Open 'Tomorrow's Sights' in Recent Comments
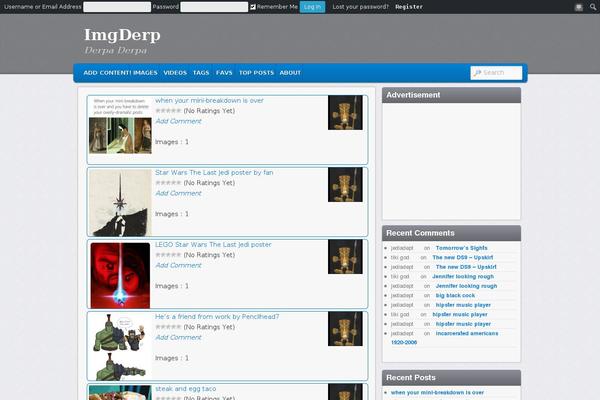This screenshot has width=600, height=400. 461,248
